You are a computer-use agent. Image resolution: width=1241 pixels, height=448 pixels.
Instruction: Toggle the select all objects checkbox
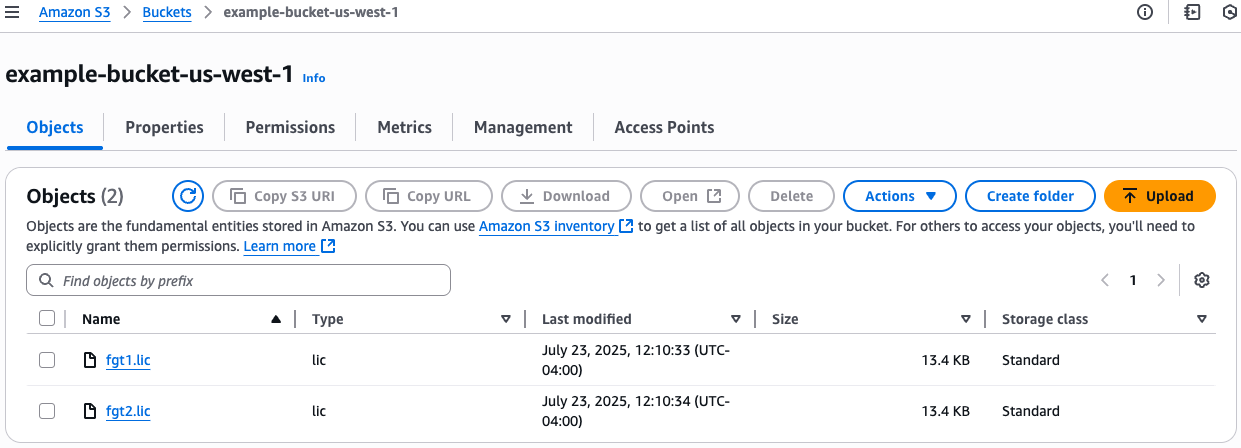coord(47,319)
